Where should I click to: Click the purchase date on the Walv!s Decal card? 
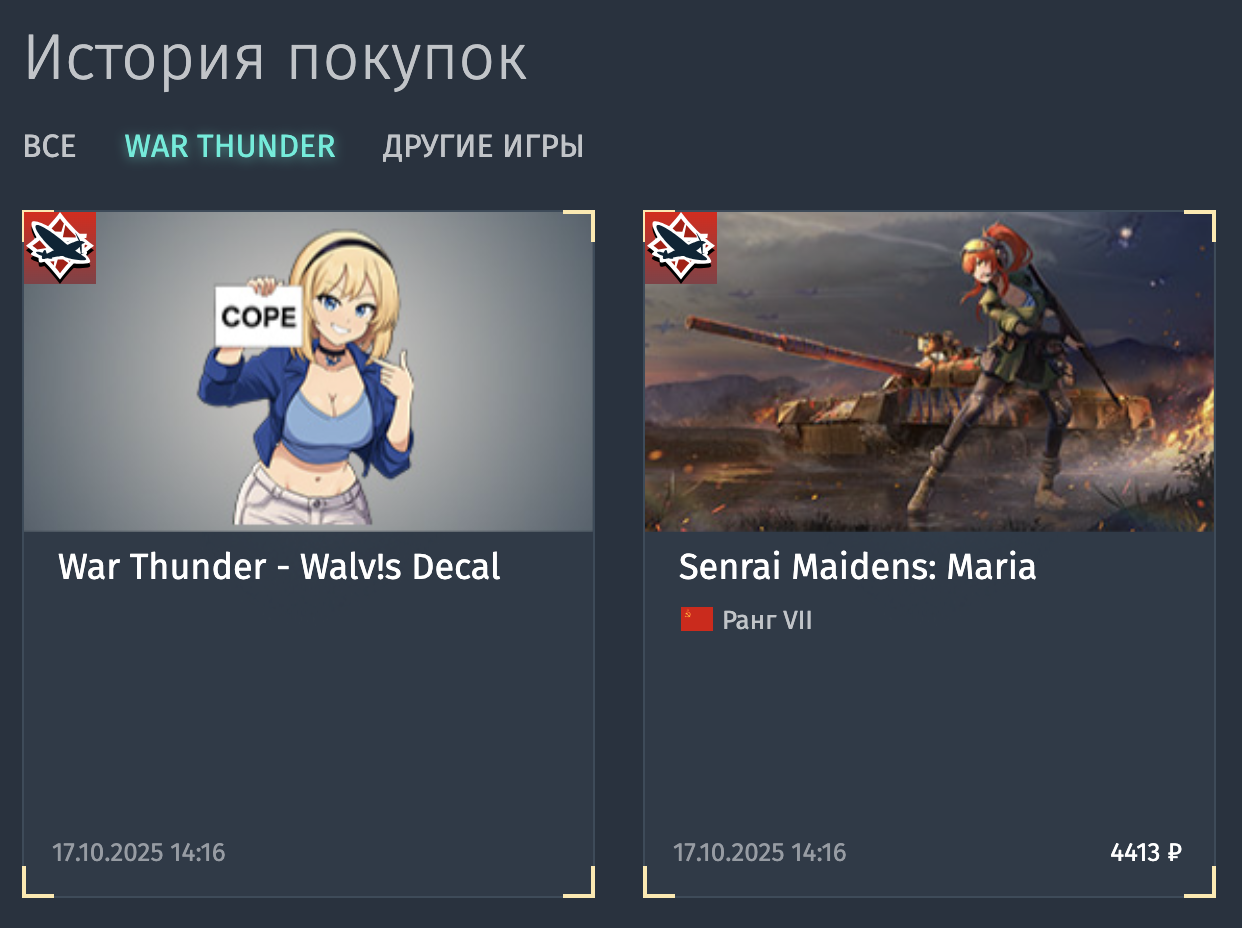[139, 853]
